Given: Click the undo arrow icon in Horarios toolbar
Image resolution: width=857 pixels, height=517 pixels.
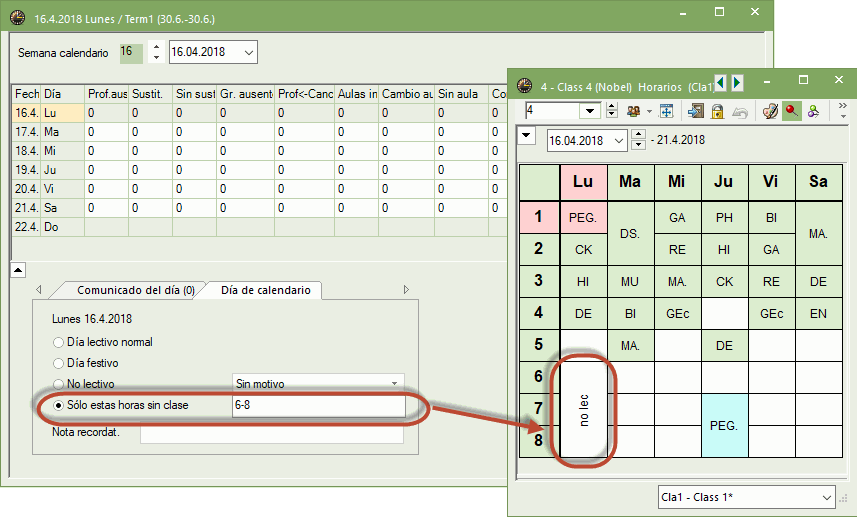Looking at the screenshot, I should click(x=739, y=112).
